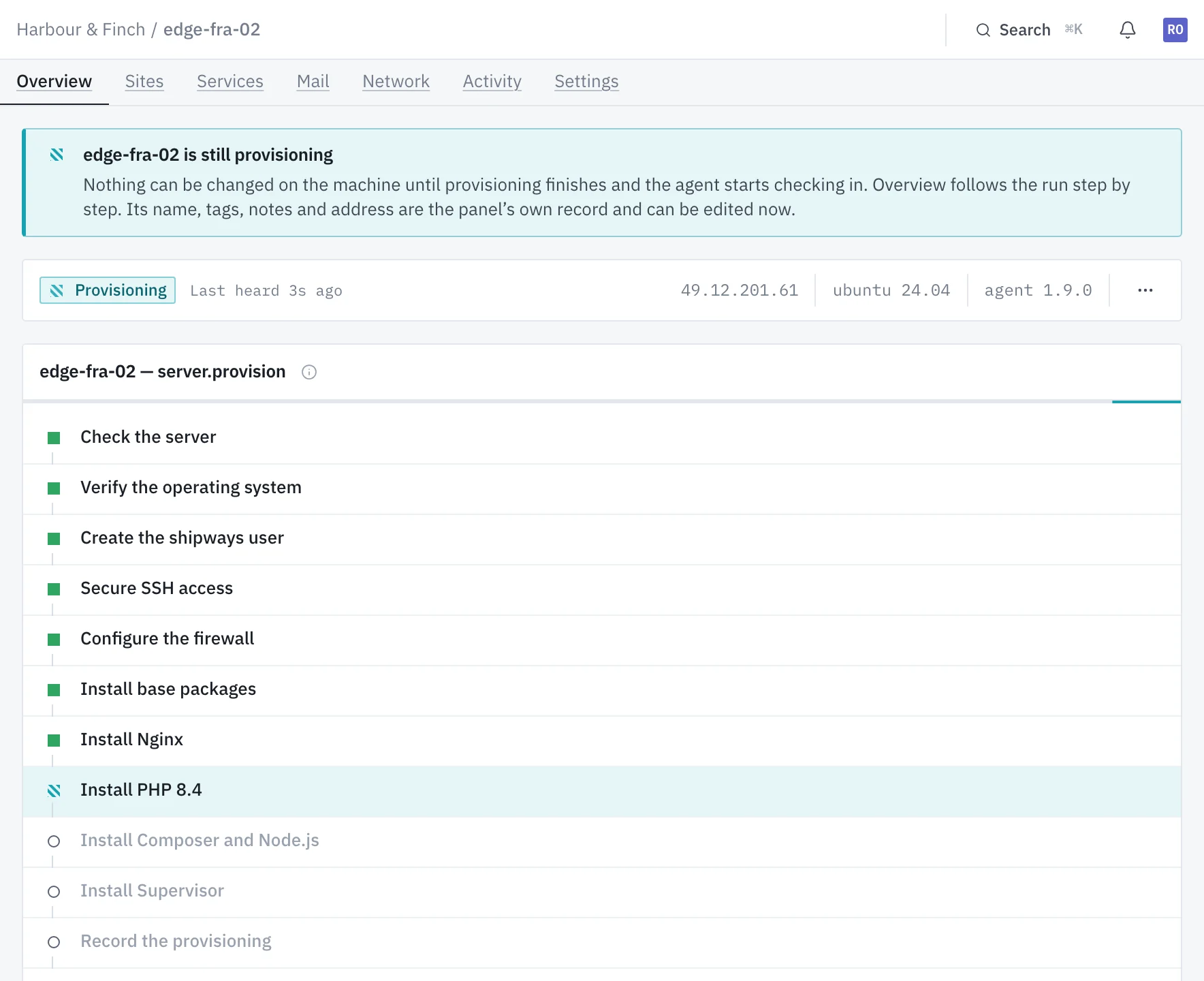Click the pending circle for Record the provisioning

(54, 942)
